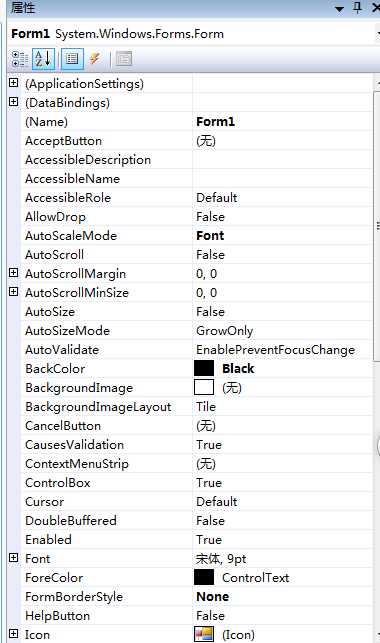The image size is (380, 643).
Task: Edit the (Name) Form1 value field
Action: 283,122
